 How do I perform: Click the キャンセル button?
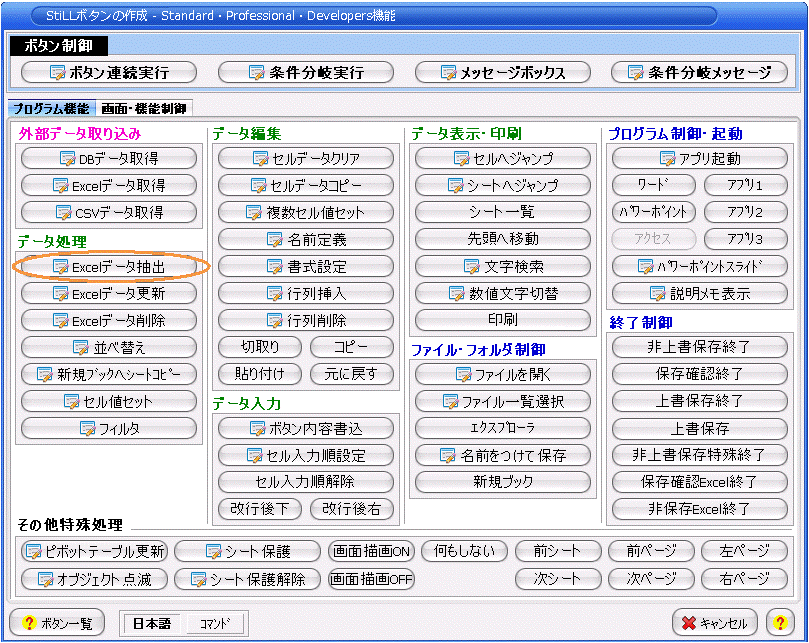pos(715,623)
